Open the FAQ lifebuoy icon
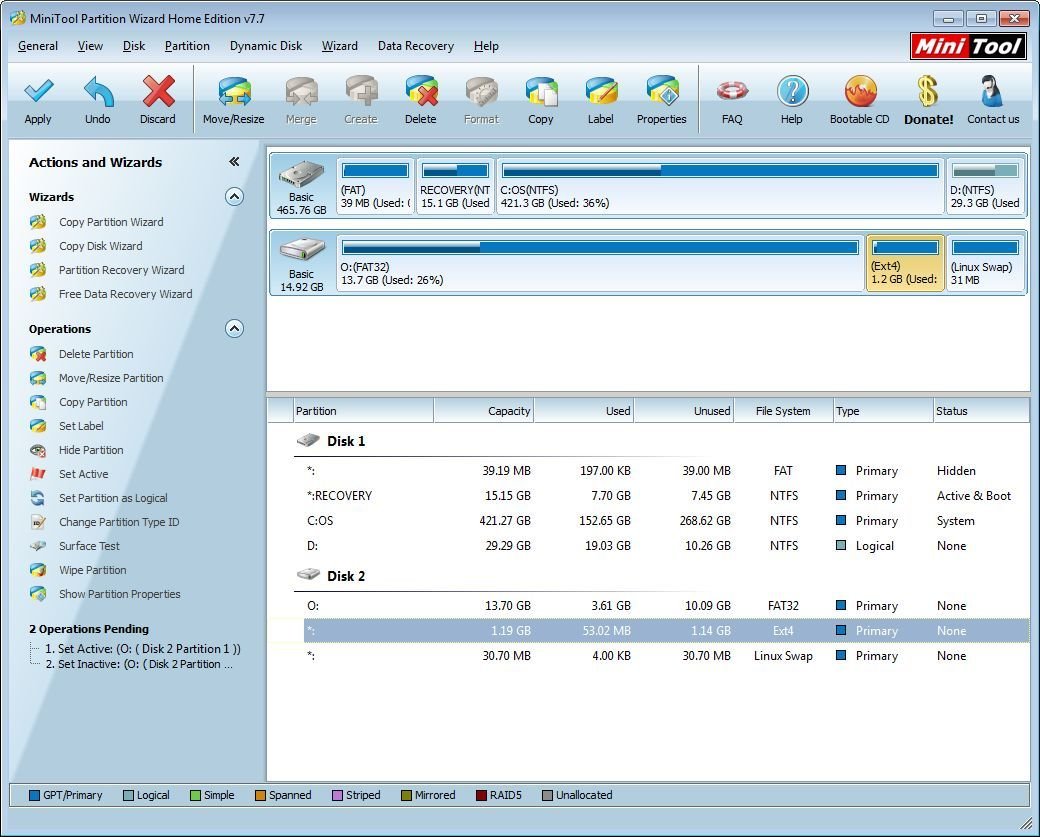This screenshot has height=837, width=1040. point(732,91)
